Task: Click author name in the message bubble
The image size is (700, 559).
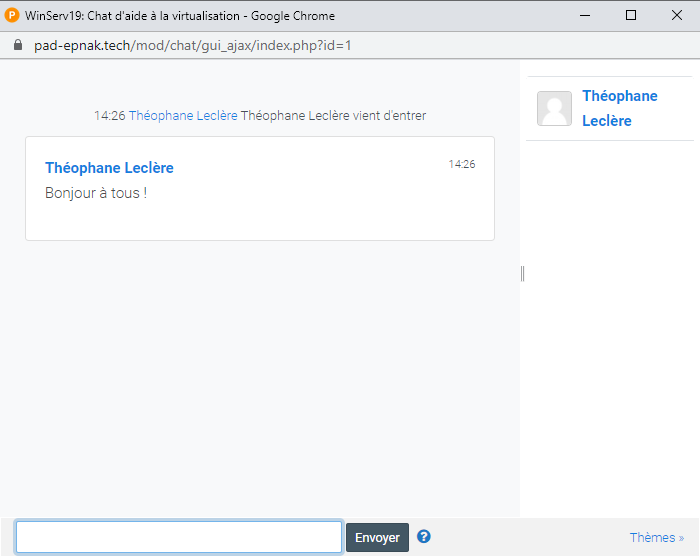Action: 109,168
